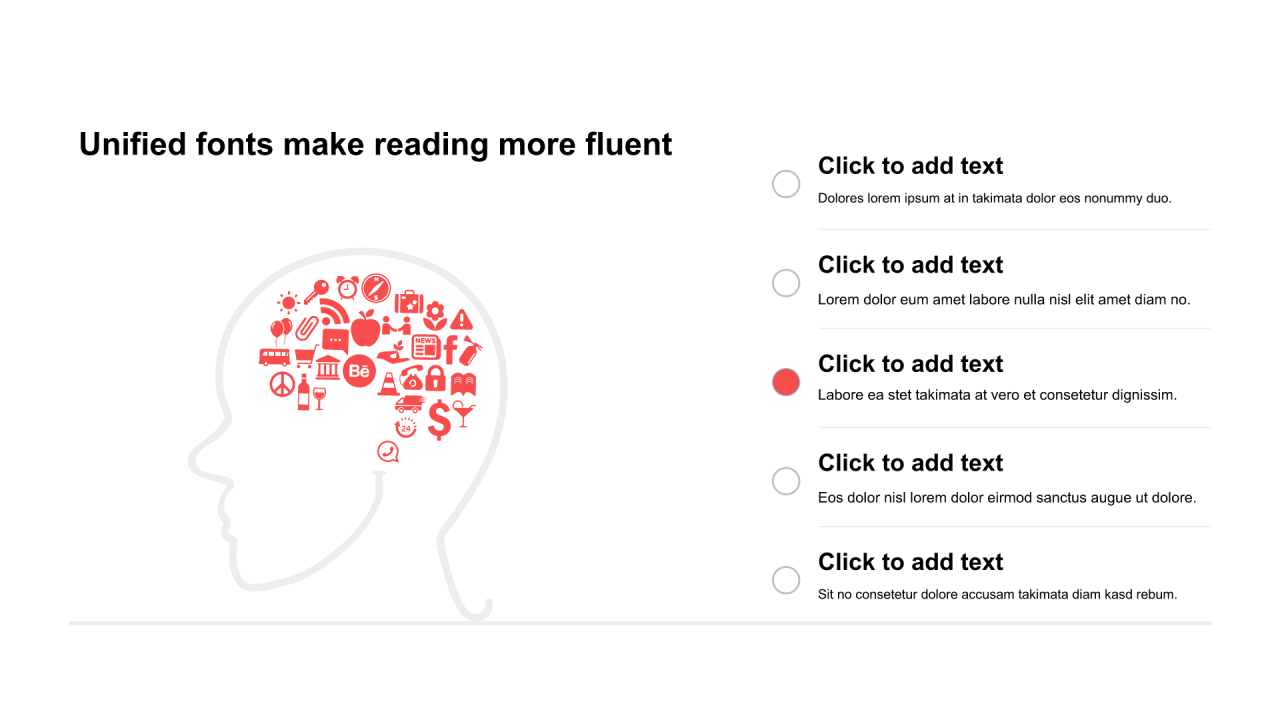Click the shopping cart icon

coord(305,356)
